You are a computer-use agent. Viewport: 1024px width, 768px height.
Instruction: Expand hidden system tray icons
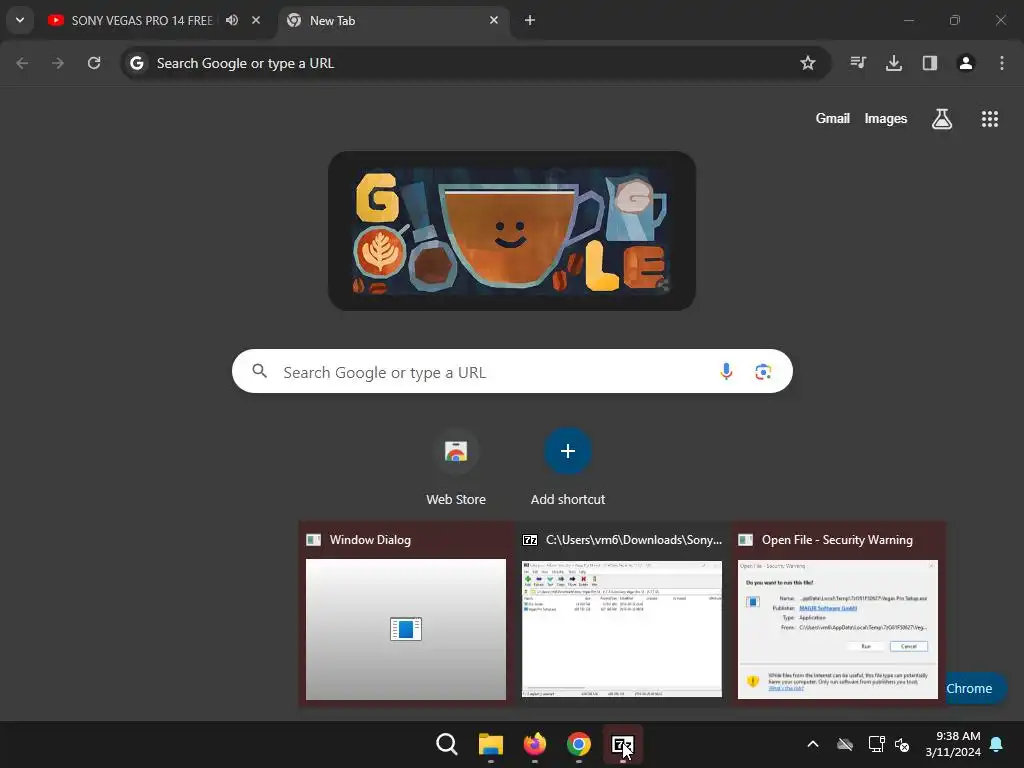click(x=813, y=744)
